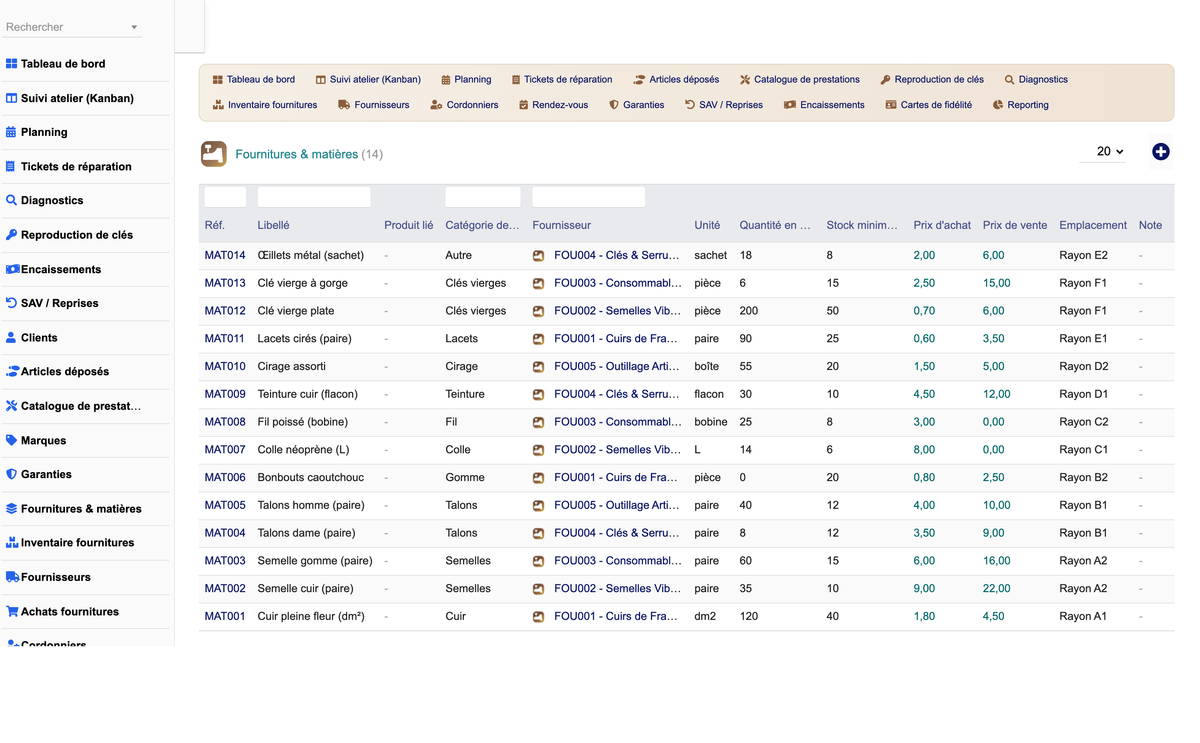1200x743 pixels.
Task: Open supplier FOU001 link in MAT006 row
Action: coord(616,478)
